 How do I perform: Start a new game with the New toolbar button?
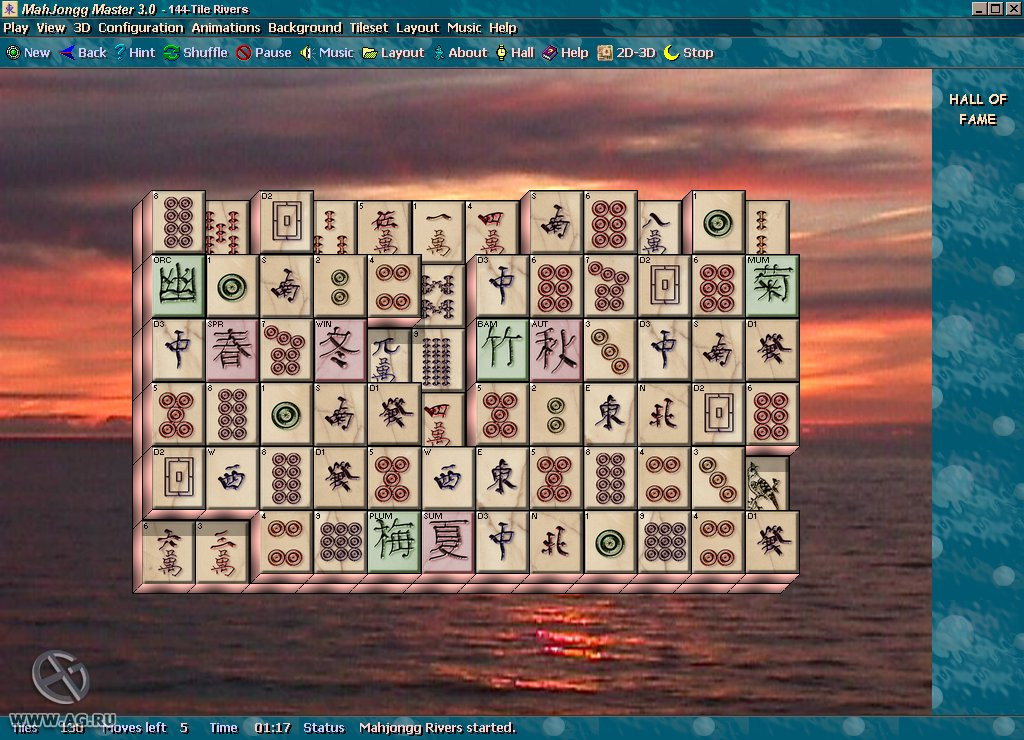click(x=28, y=53)
